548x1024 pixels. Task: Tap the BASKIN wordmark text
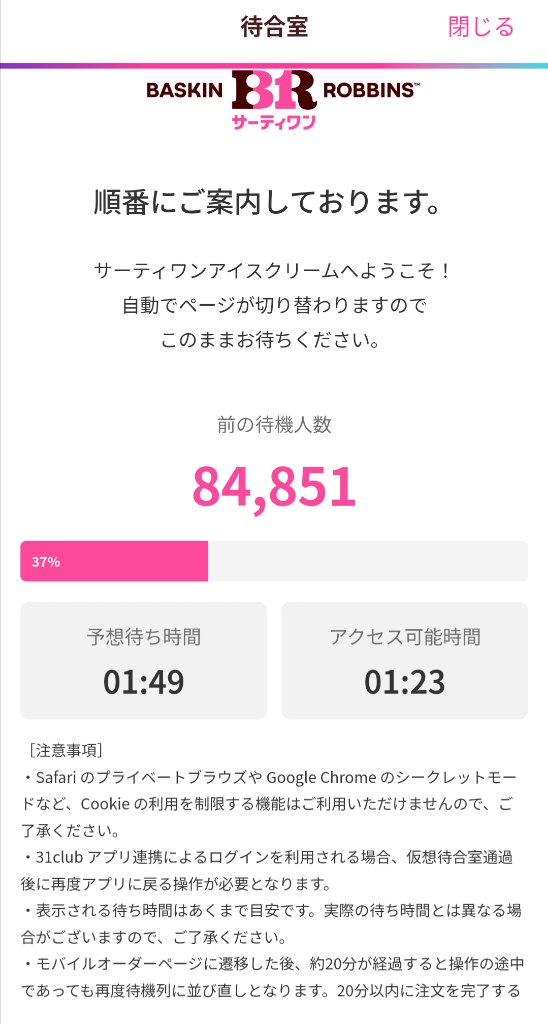click(185, 90)
